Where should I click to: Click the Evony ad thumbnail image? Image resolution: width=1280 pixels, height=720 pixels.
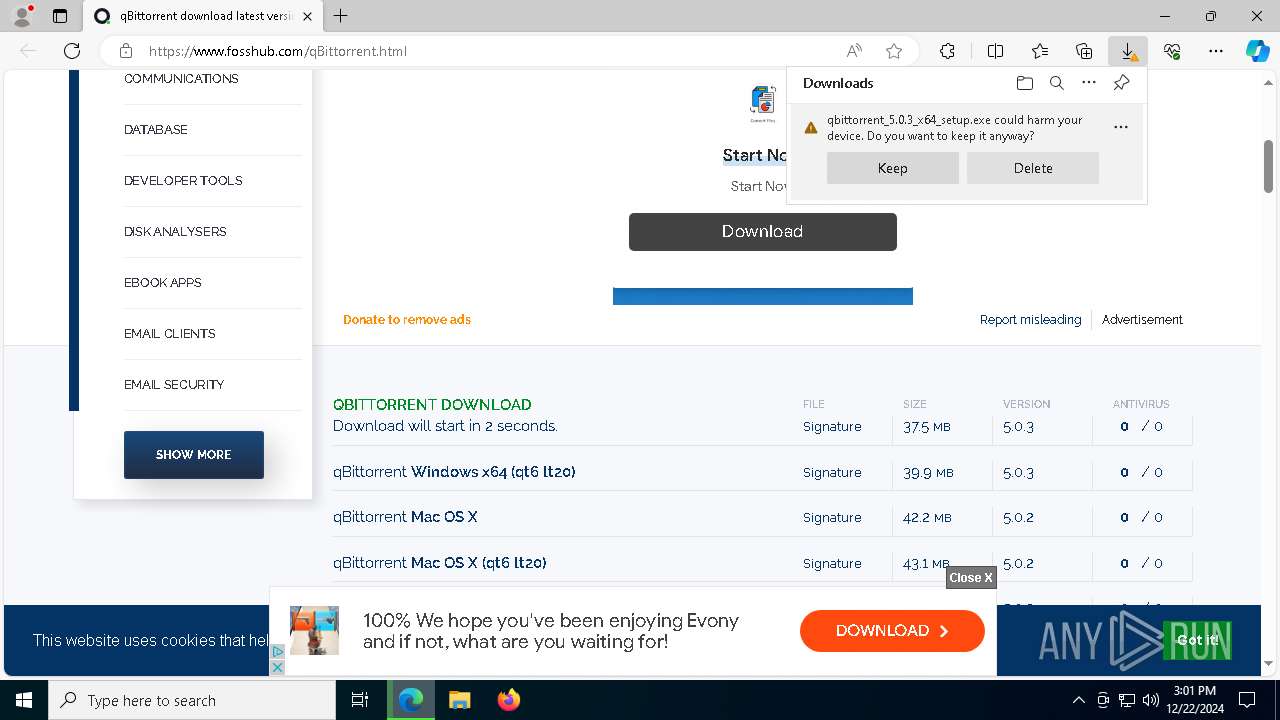tap(314, 630)
